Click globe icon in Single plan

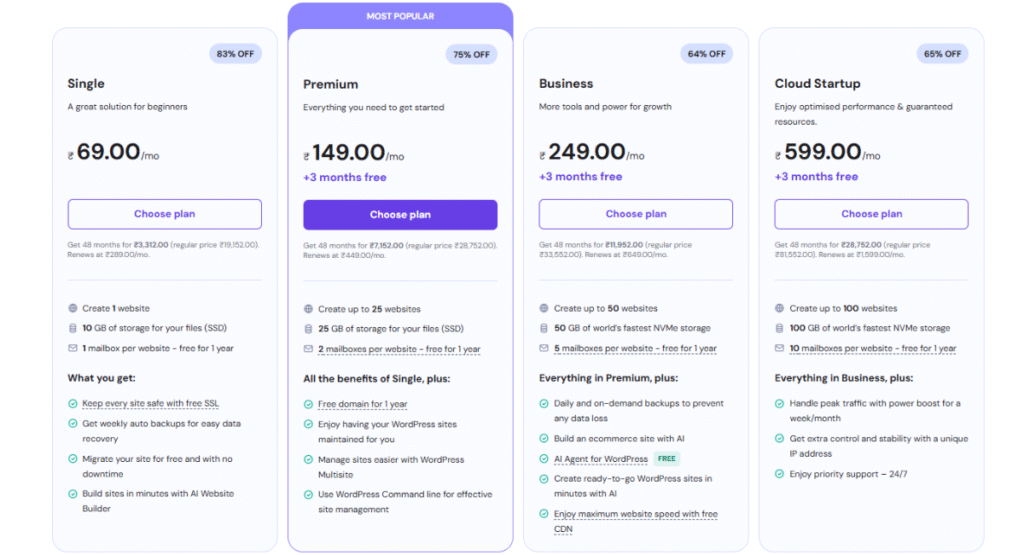pos(72,309)
